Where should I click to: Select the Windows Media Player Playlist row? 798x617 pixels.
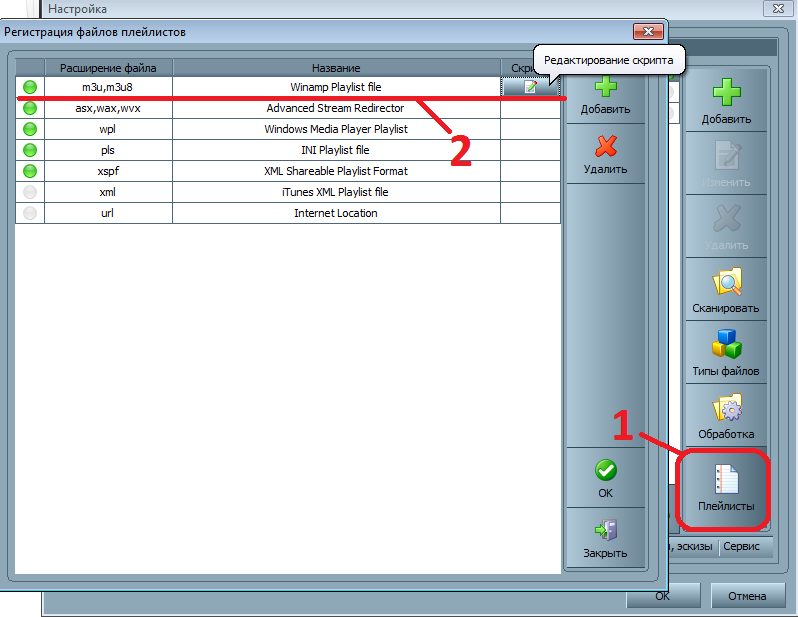point(336,129)
